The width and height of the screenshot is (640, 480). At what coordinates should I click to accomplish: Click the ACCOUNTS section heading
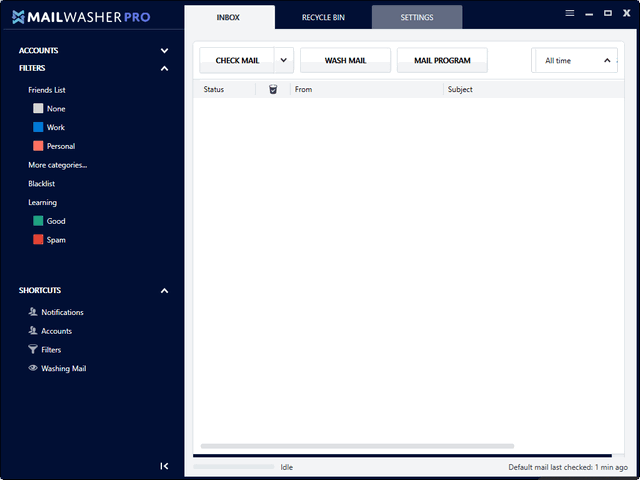click(38, 51)
